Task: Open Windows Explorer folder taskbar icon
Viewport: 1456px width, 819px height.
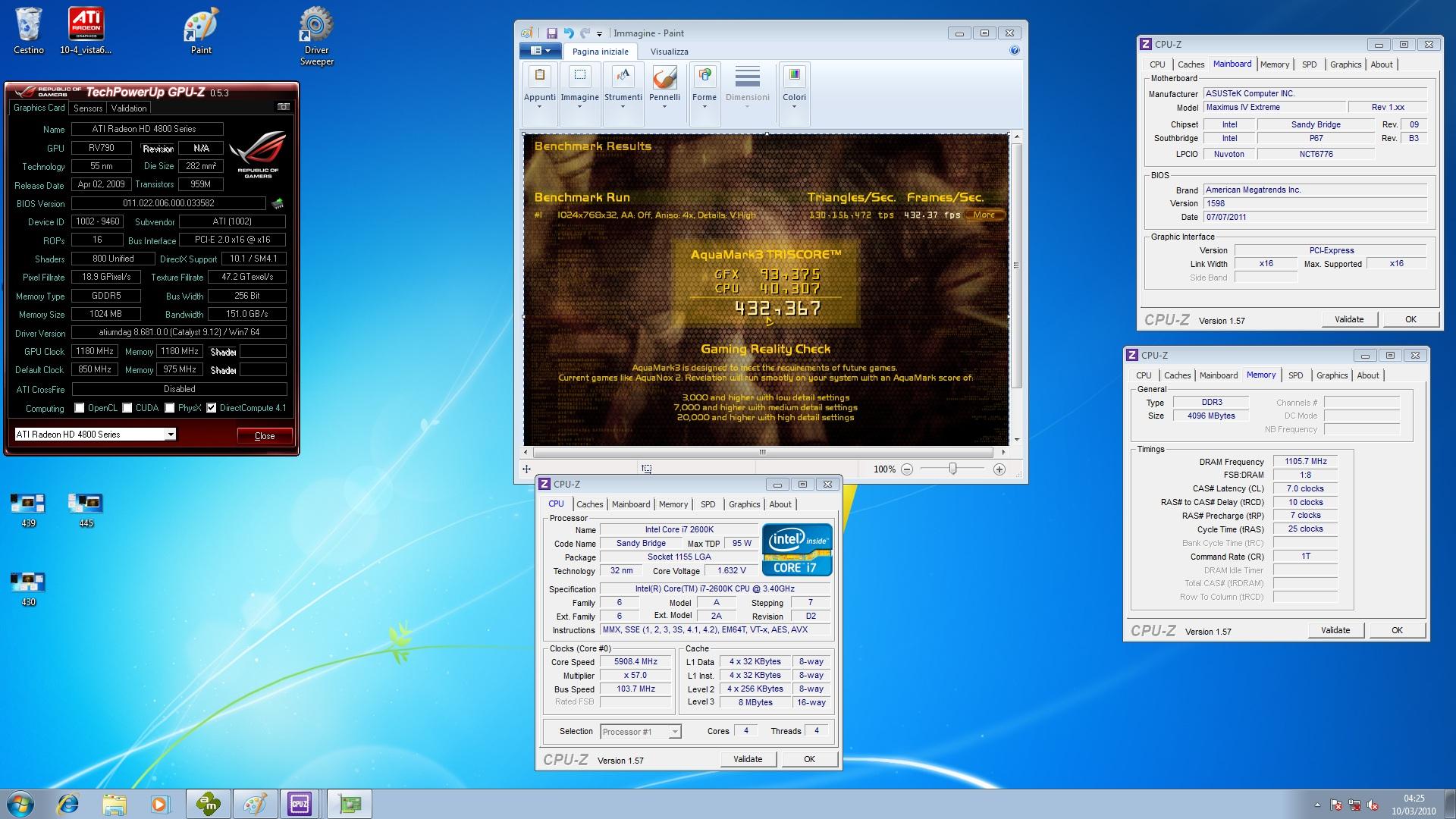Action: (x=114, y=804)
